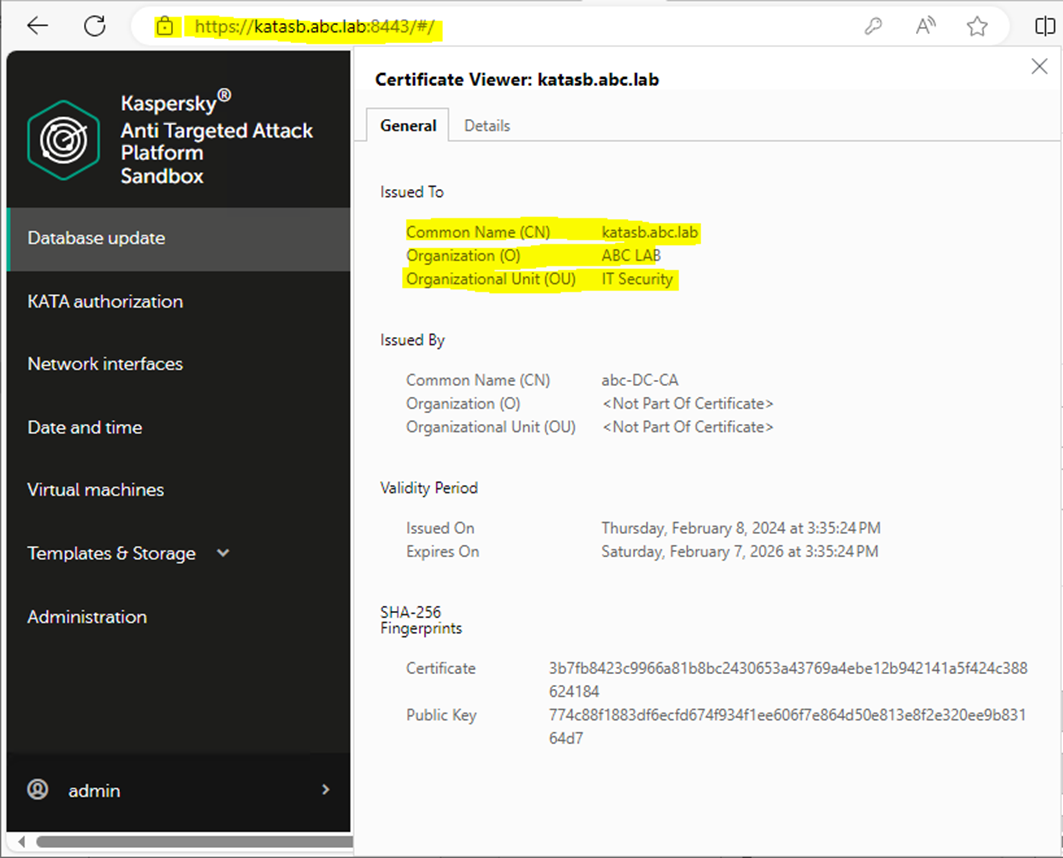This screenshot has height=858, width=1063.
Task: Open the split screen icon
Action: point(1045,27)
